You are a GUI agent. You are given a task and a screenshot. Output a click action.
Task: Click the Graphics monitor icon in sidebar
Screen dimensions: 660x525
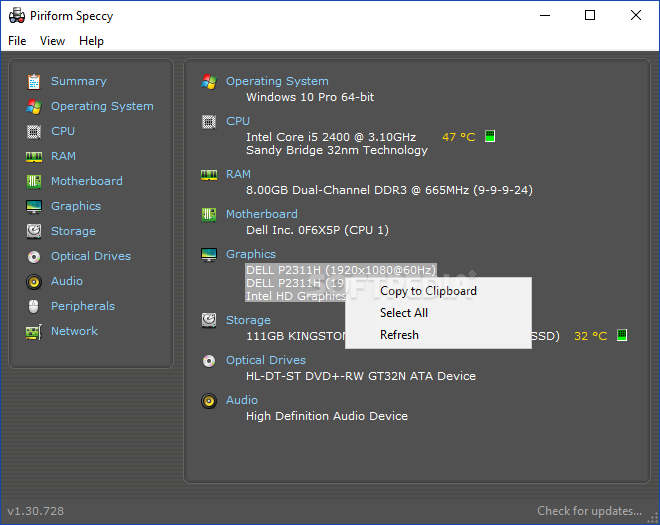coord(34,207)
